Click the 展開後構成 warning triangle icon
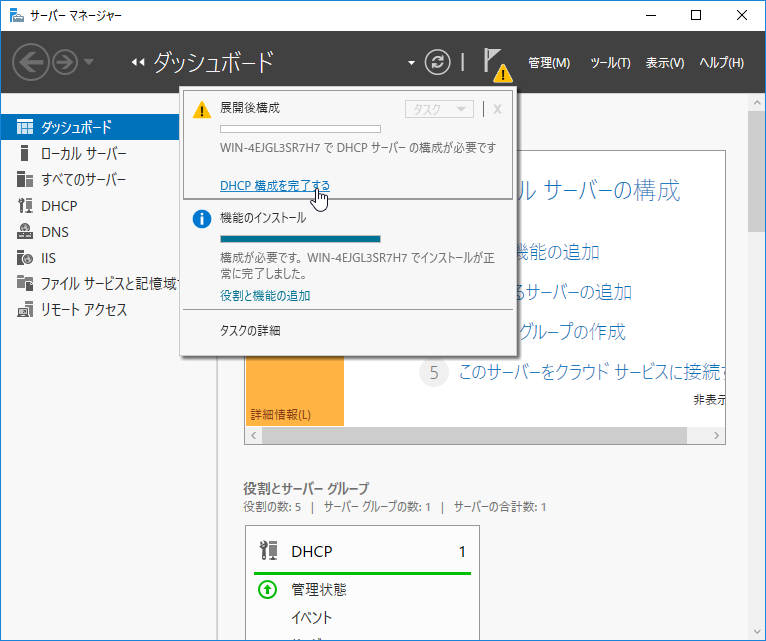 click(x=202, y=110)
